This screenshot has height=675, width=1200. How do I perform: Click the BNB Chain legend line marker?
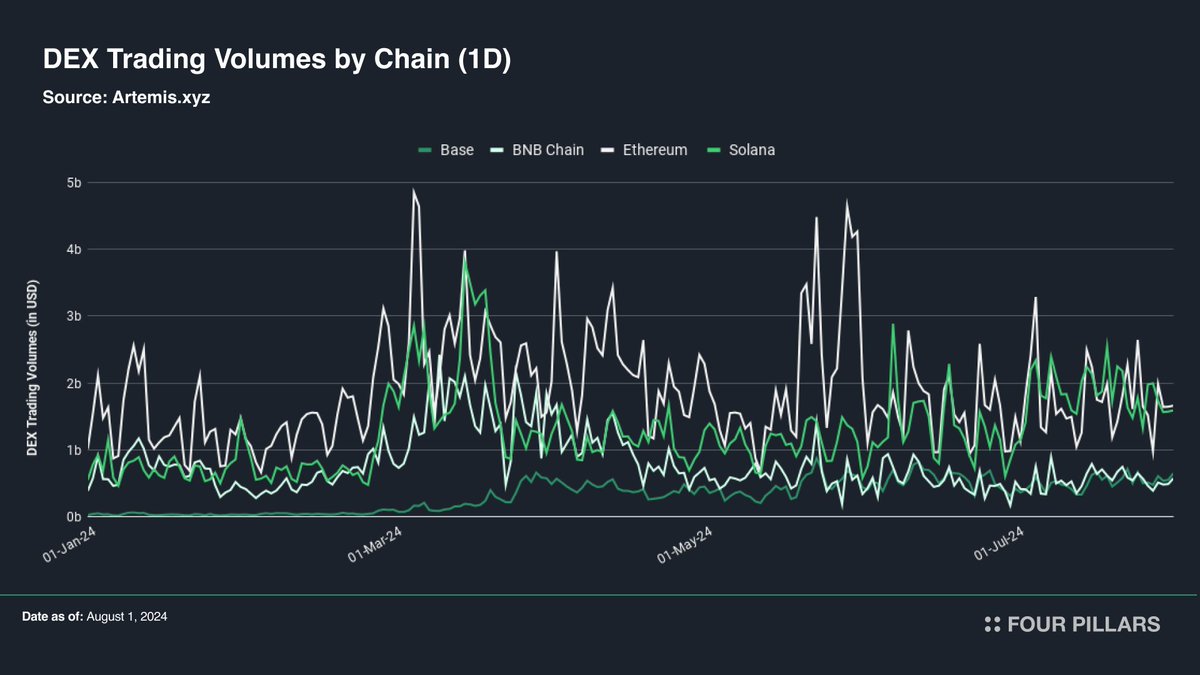click(495, 150)
